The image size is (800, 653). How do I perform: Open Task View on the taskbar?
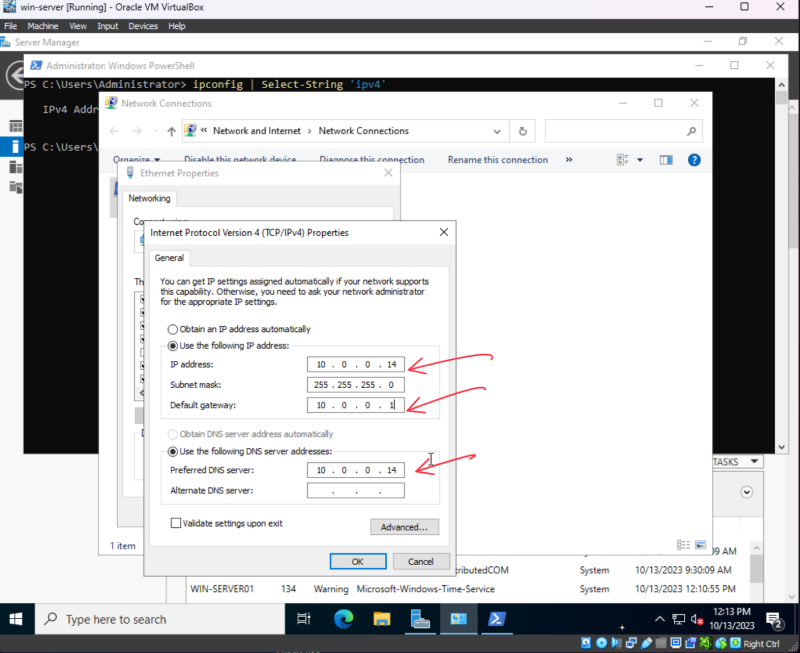point(304,620)
